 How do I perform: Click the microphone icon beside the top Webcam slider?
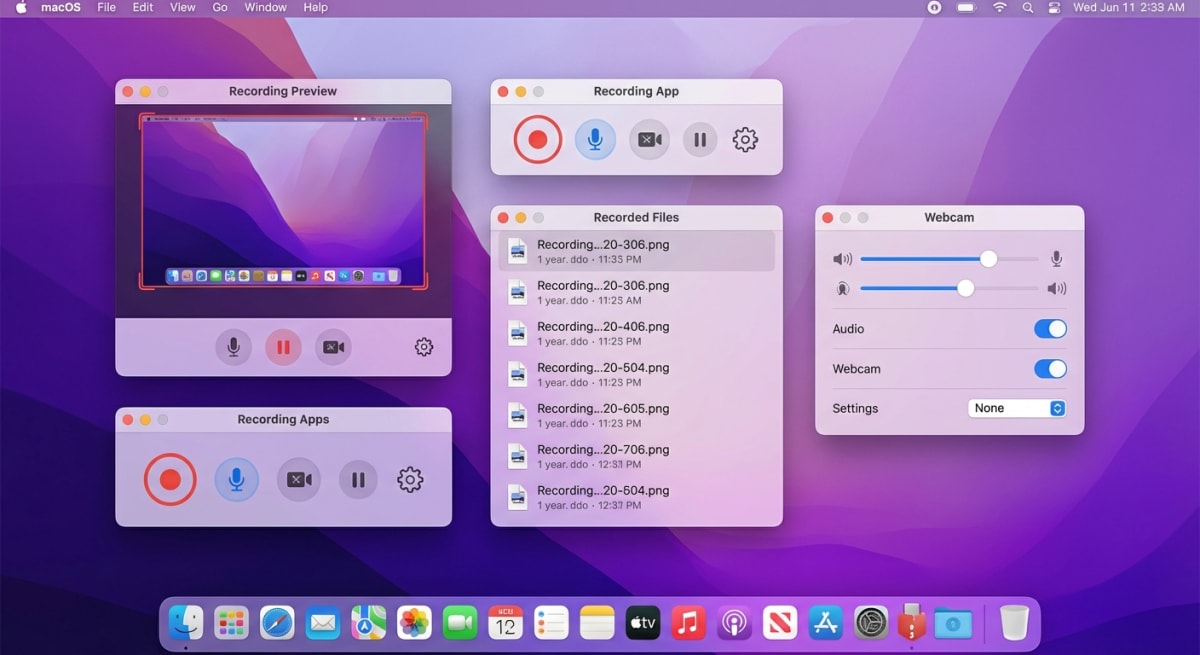1055,258
